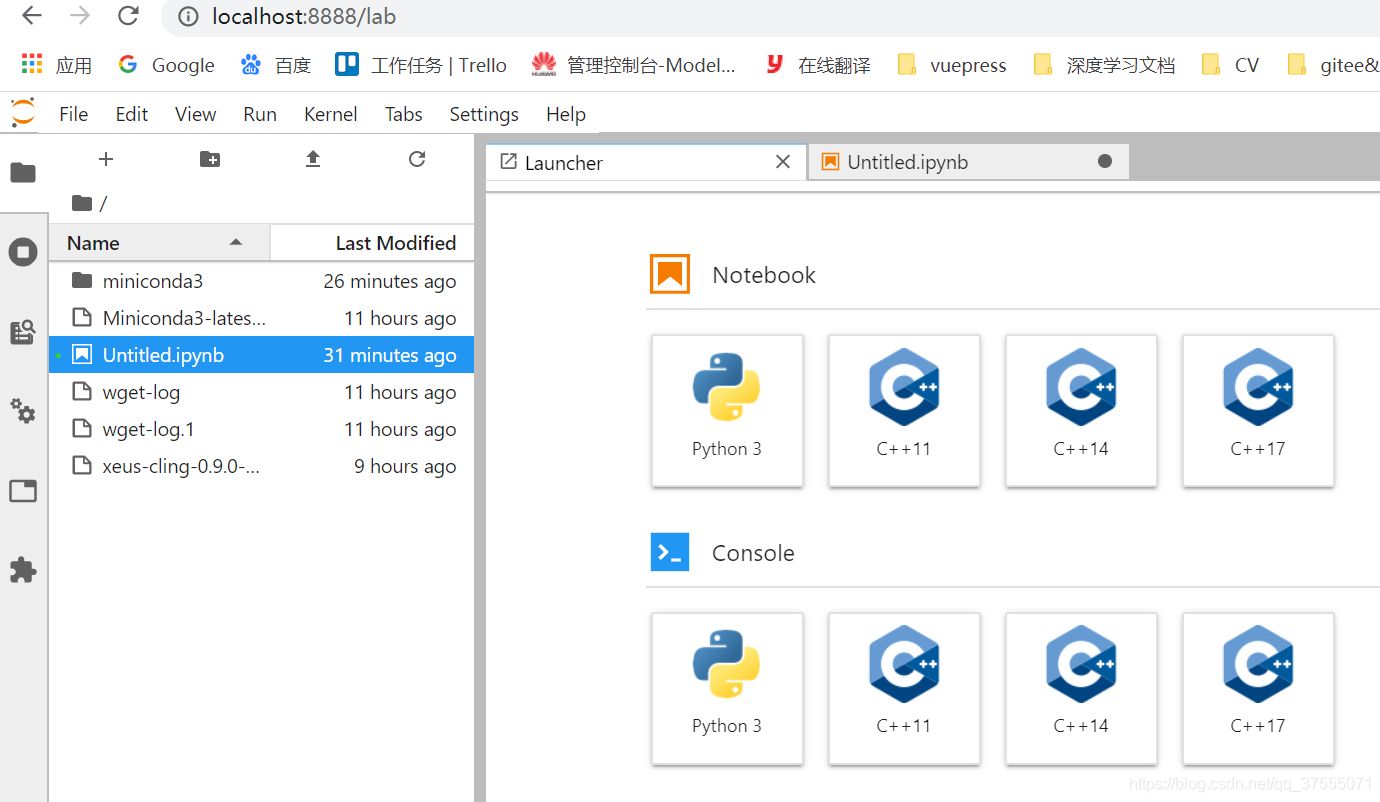Click the Console section heading
The width and height of the screenshot is (1380, 802).
pos(753,553)
